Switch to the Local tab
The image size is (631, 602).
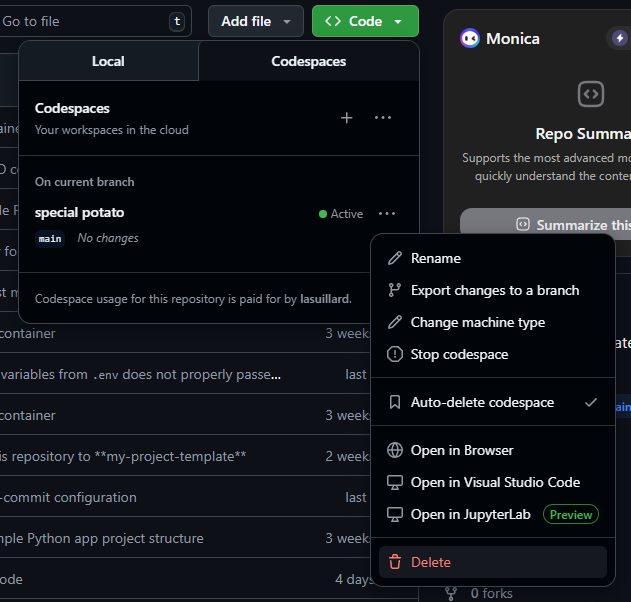tap(108, 61)
